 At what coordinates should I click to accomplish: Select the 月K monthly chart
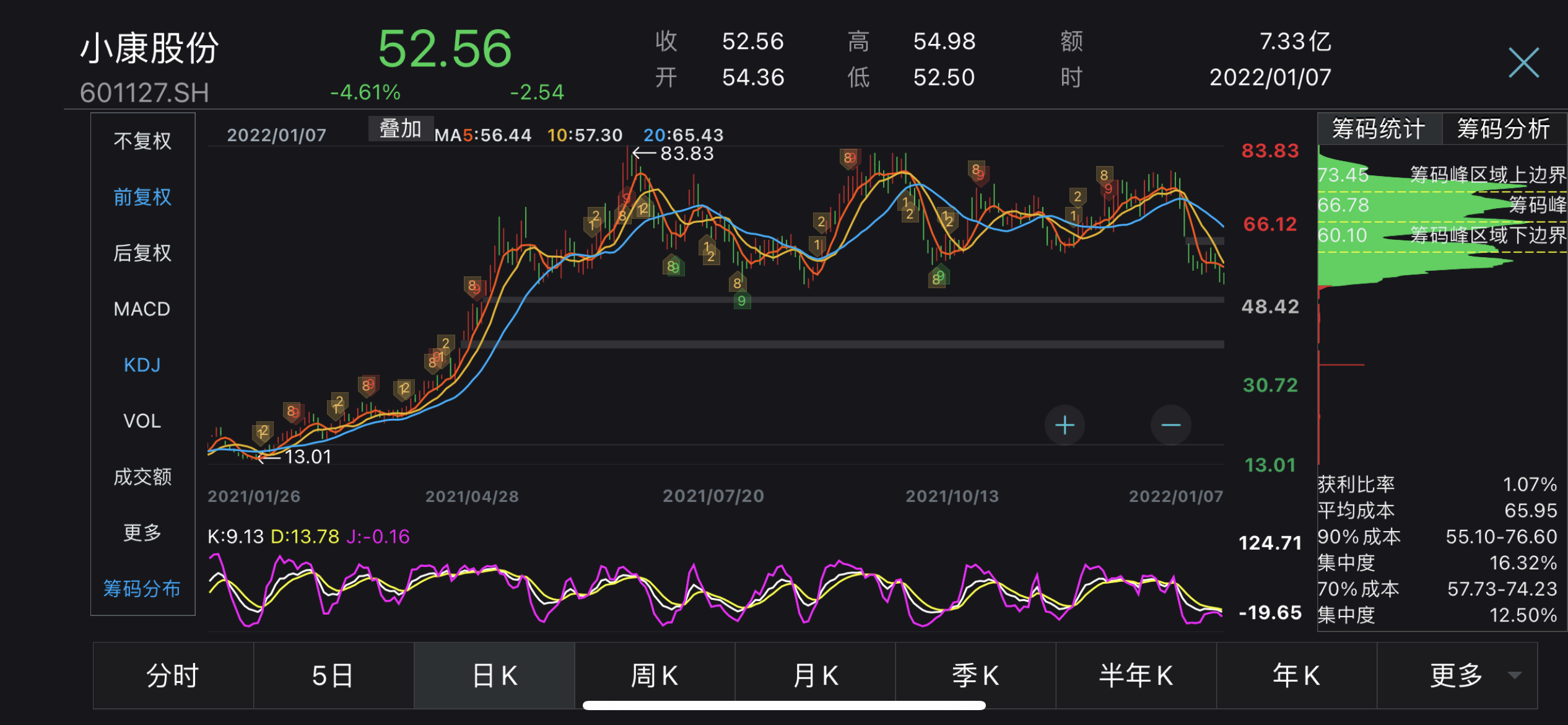[814, 675]
